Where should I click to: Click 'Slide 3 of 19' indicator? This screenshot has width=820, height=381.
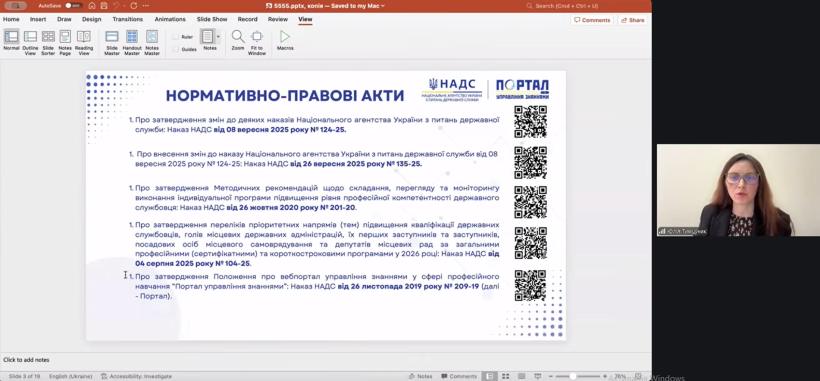(x=24, y=376)
